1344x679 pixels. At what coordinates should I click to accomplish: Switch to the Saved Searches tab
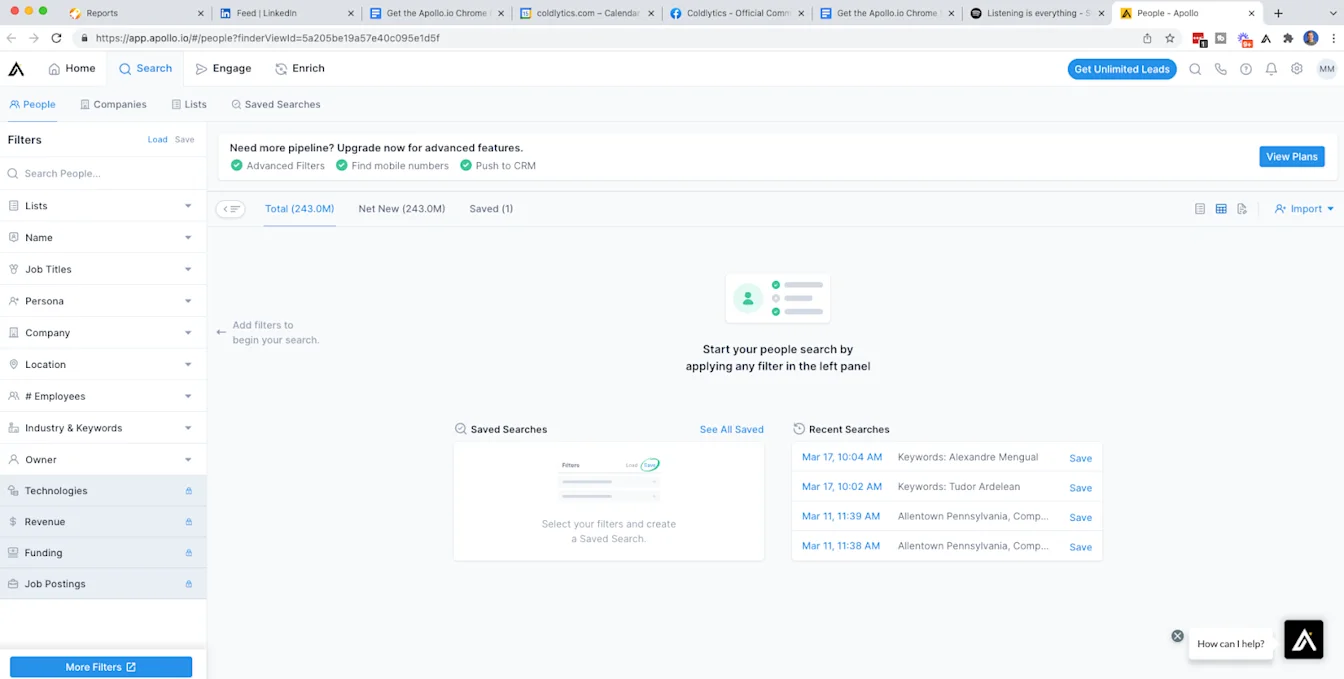pyautogui.click(x=276, y=104)
